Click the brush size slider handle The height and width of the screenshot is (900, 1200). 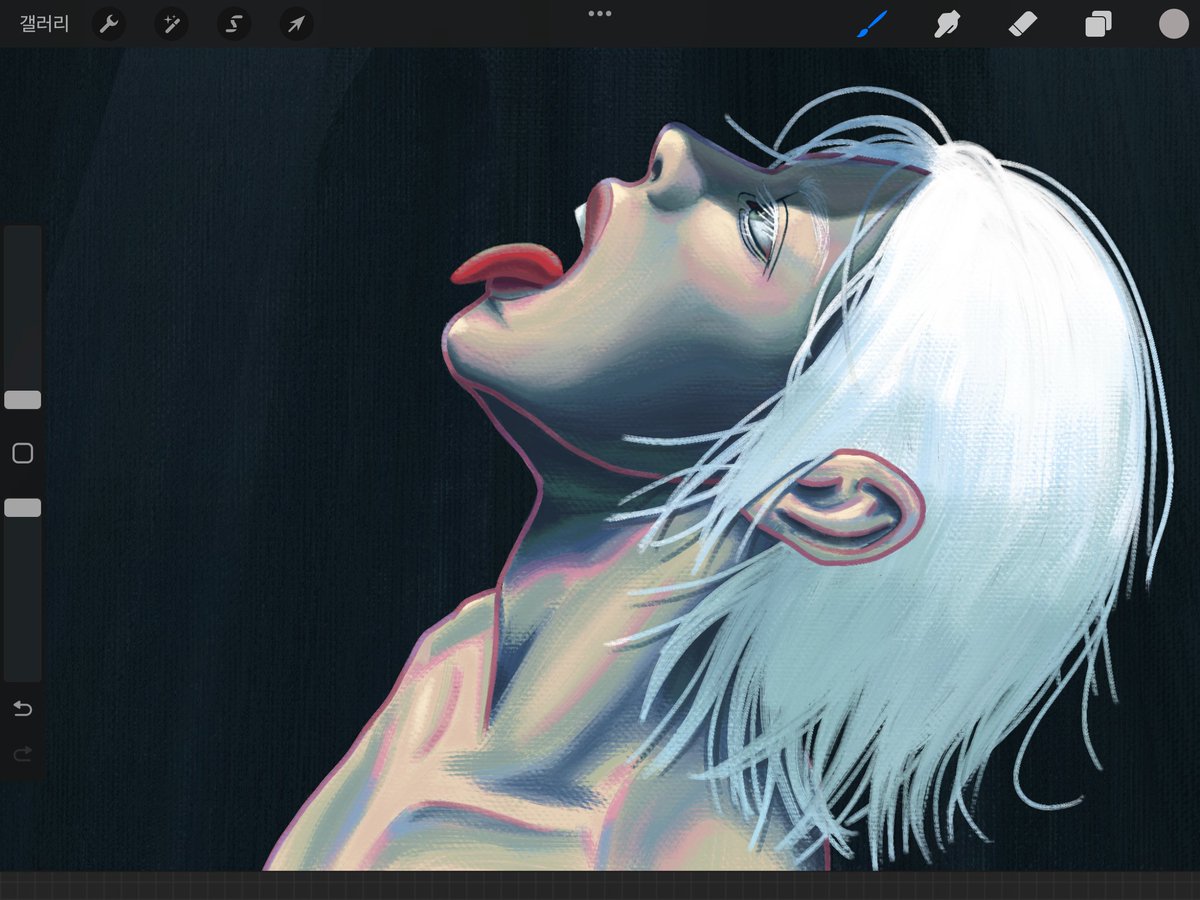click(22, 400)
